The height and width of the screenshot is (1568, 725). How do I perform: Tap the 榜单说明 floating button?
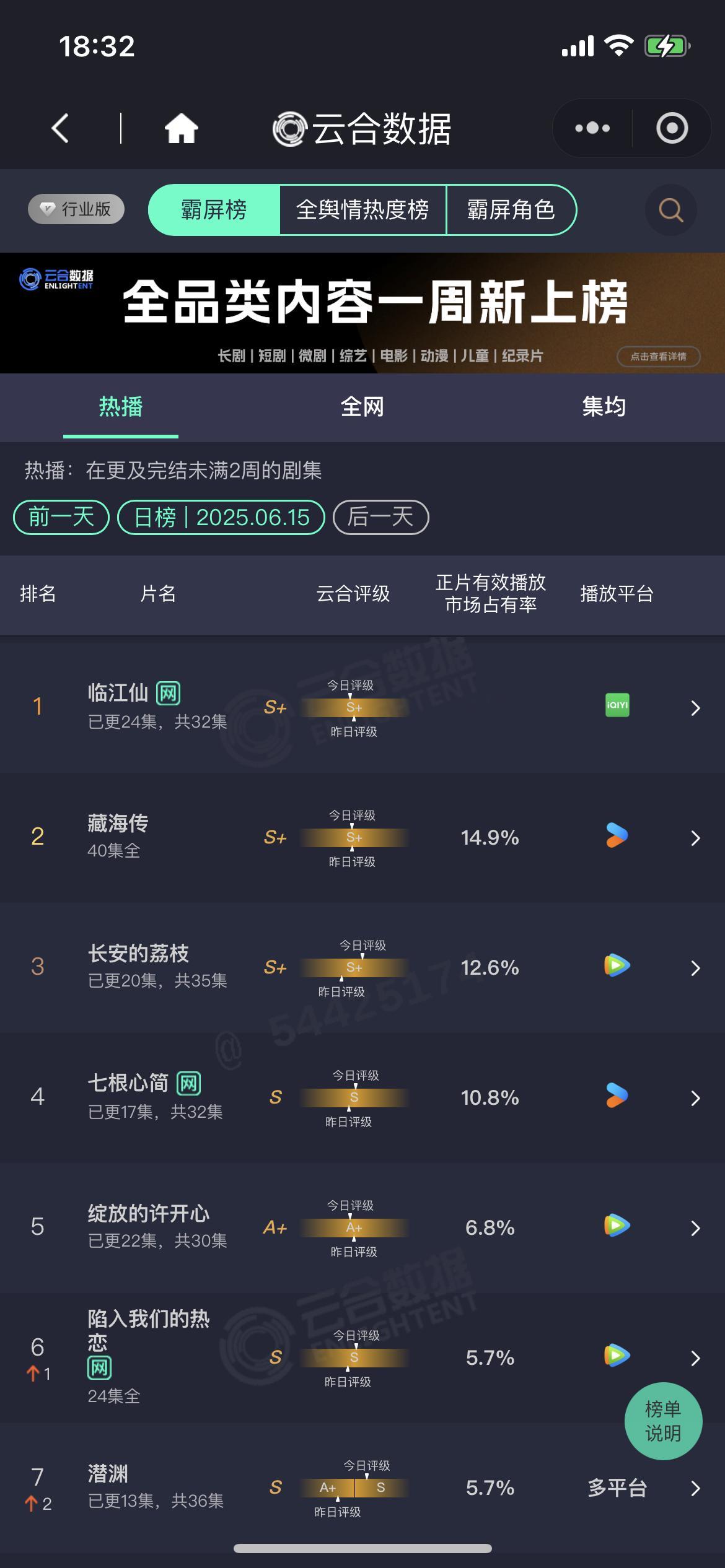(x=663, y=1421)
